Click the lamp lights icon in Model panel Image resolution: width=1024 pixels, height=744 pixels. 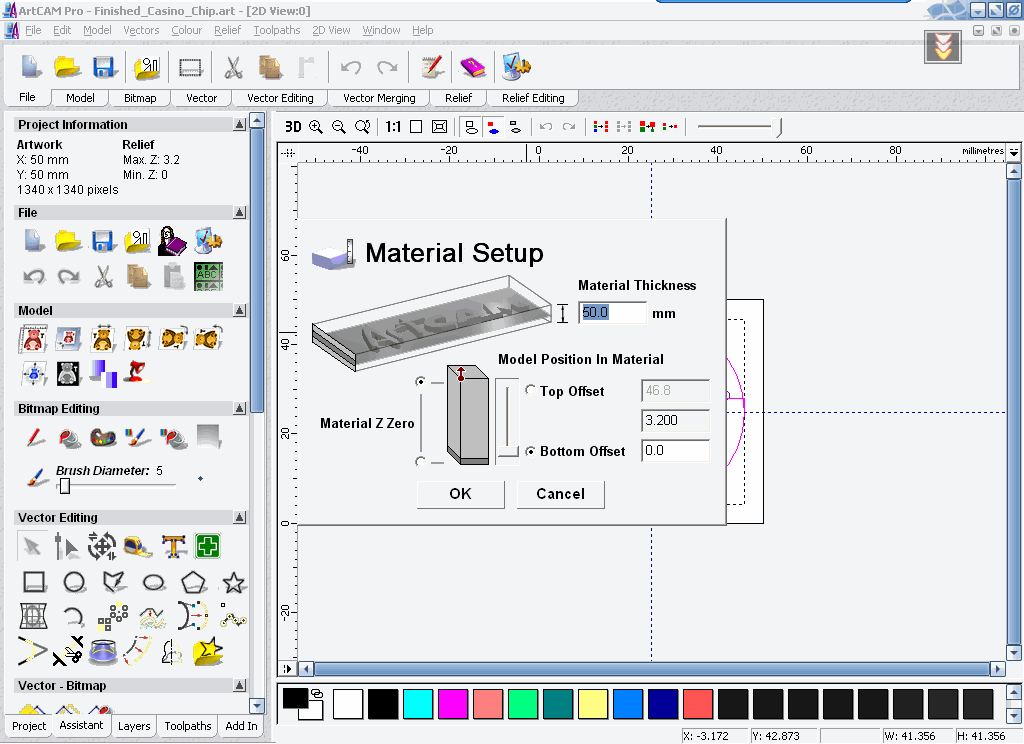[x=136, y=373]
